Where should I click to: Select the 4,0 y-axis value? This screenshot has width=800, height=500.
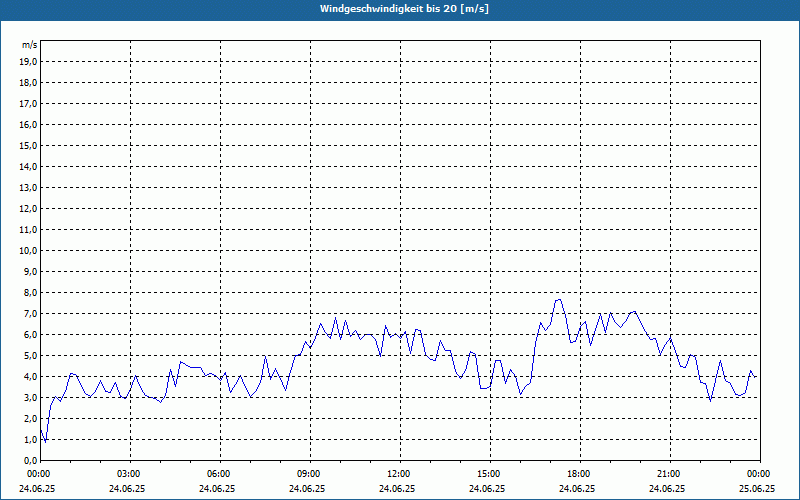coord(30,377)
